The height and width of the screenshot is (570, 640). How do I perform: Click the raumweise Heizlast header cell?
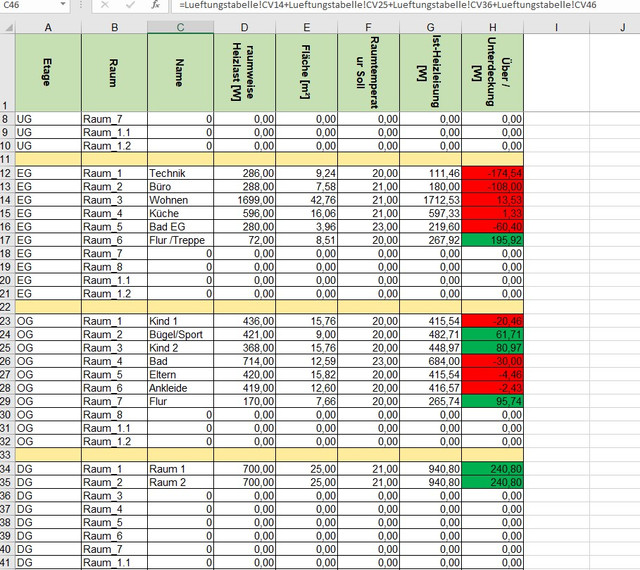244,72
